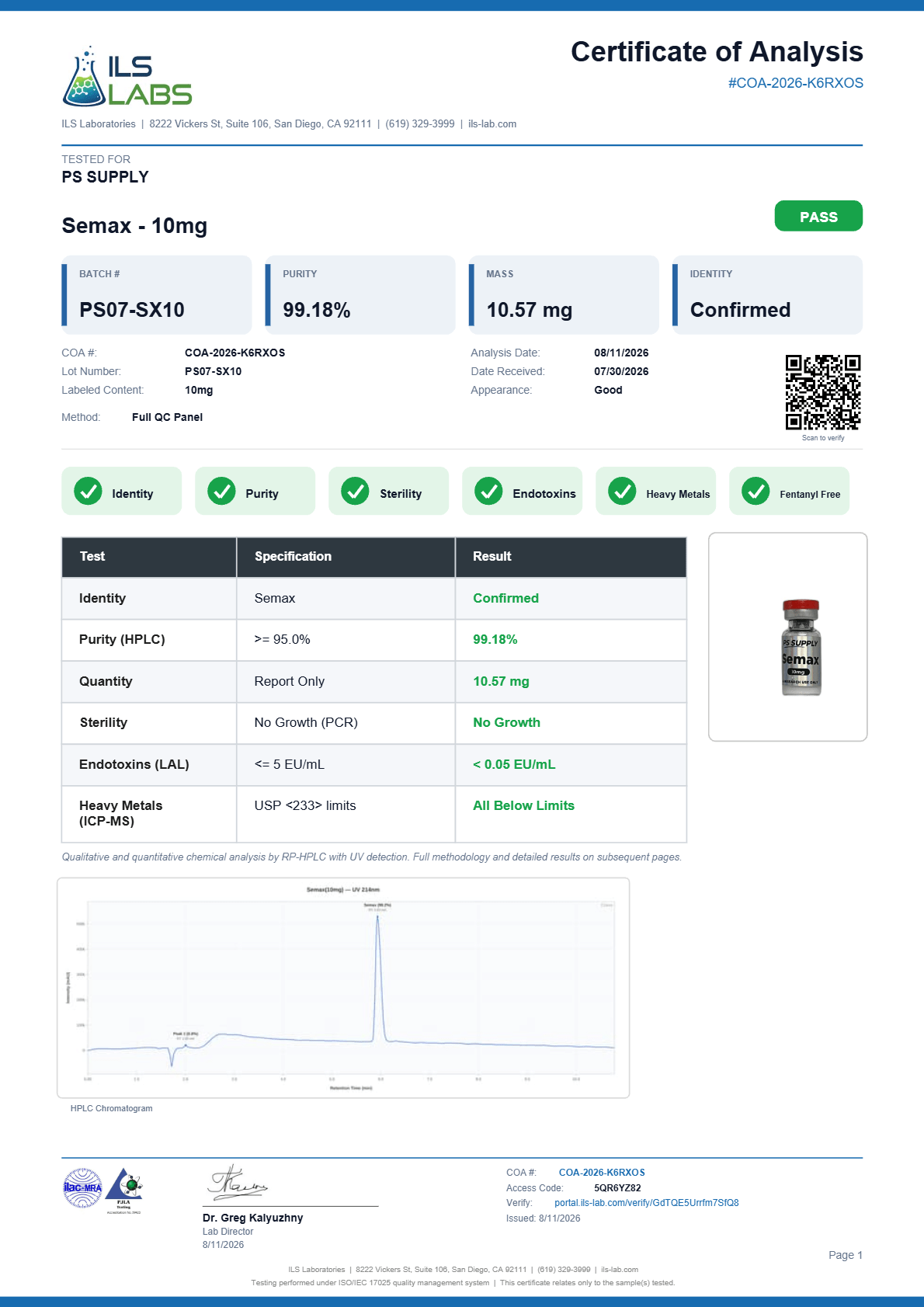Click the #COA-2026-K6RXOS header number
The image size is (924, 1307).
[795, 83]
